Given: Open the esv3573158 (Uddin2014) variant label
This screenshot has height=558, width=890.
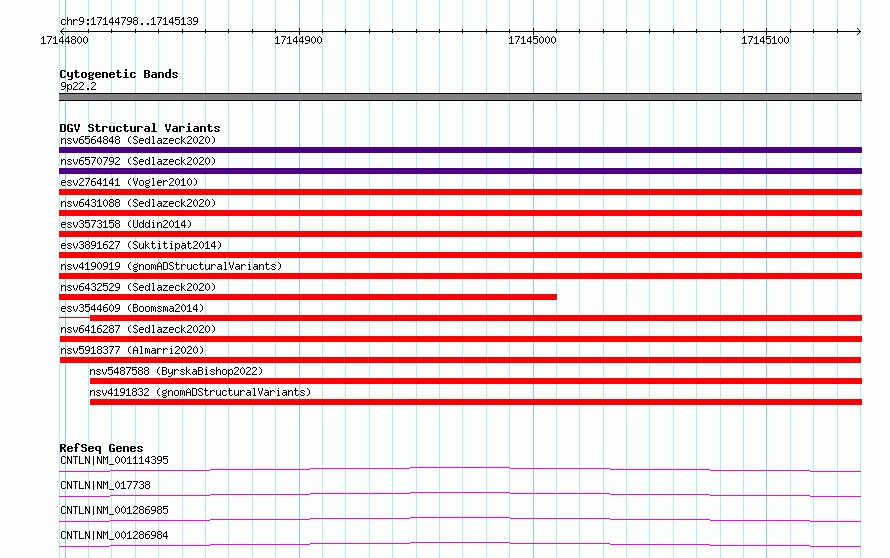Looking at the screenshot, I should pyautogui.click(x=126, y=224).
